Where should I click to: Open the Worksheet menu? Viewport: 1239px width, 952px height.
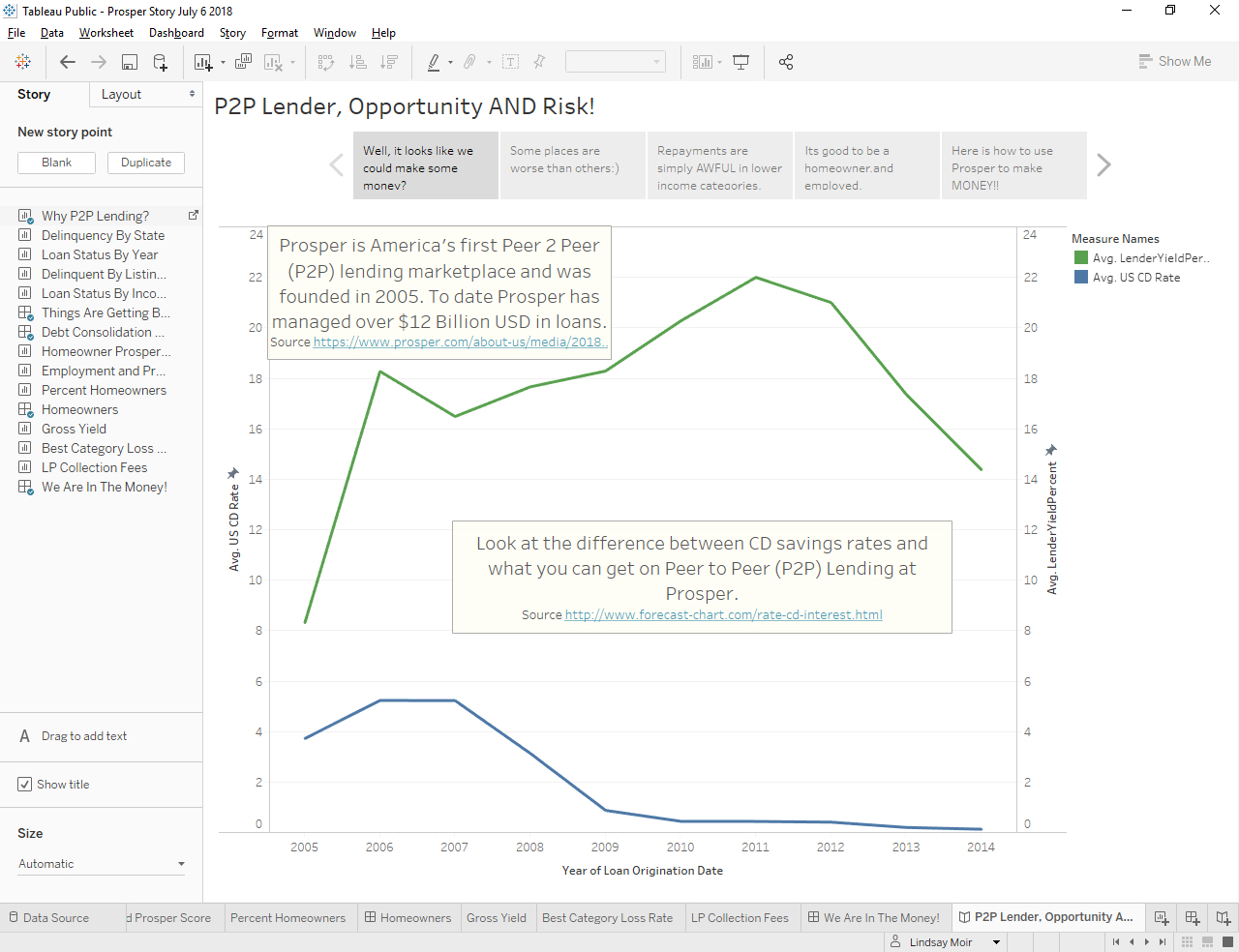[x=106, y=33]
